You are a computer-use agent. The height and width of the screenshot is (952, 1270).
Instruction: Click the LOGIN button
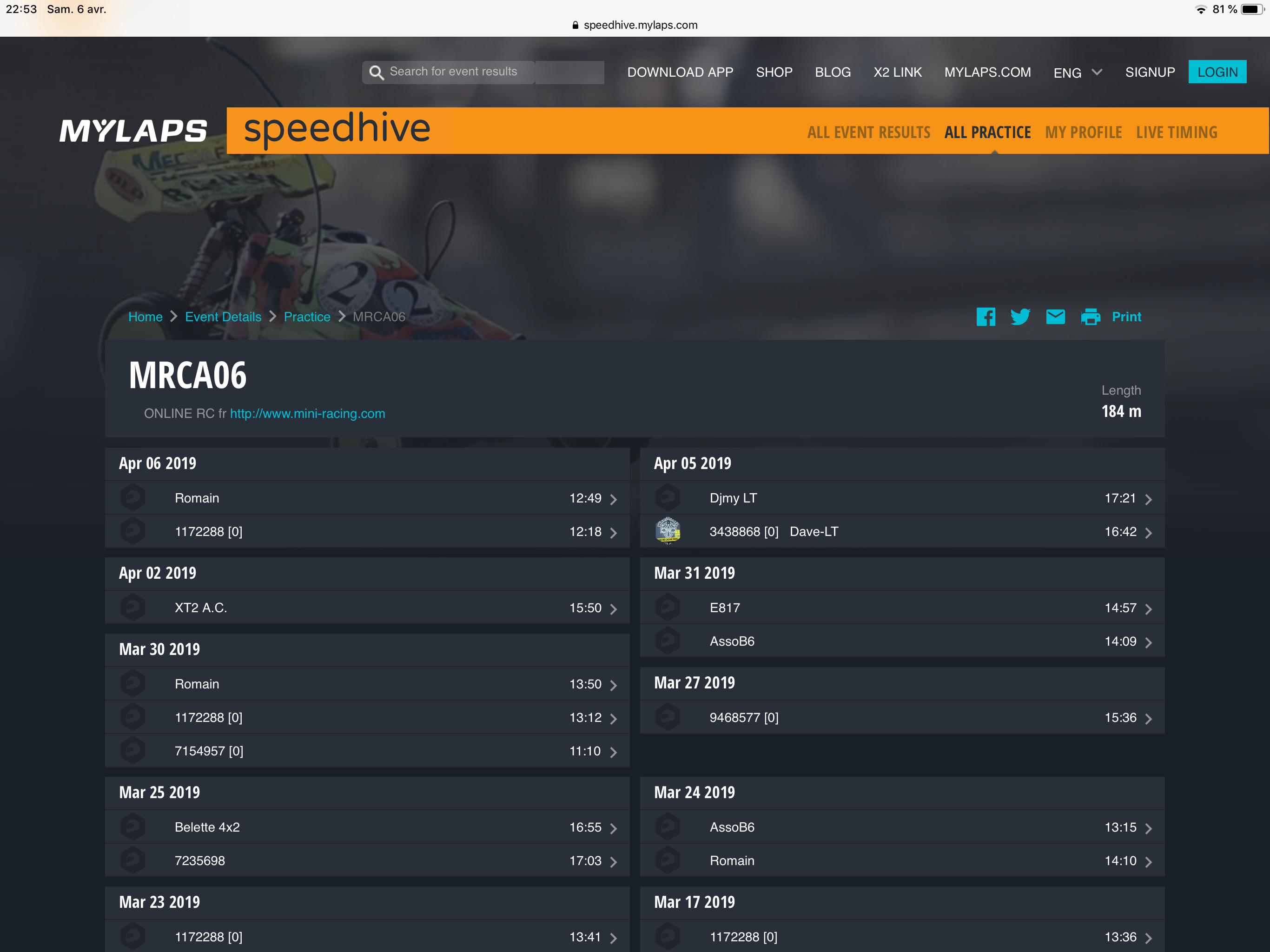(x=1217, y=72)
